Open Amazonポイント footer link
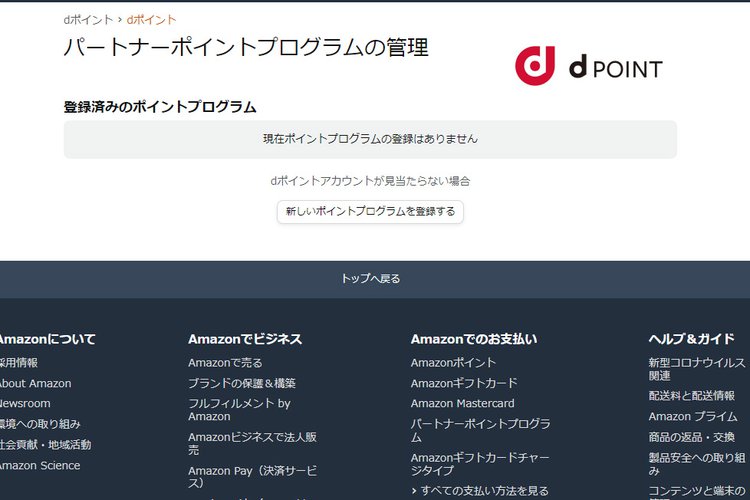Image resolution: width=750 pixels, height=500 pixels. (453, 363)
